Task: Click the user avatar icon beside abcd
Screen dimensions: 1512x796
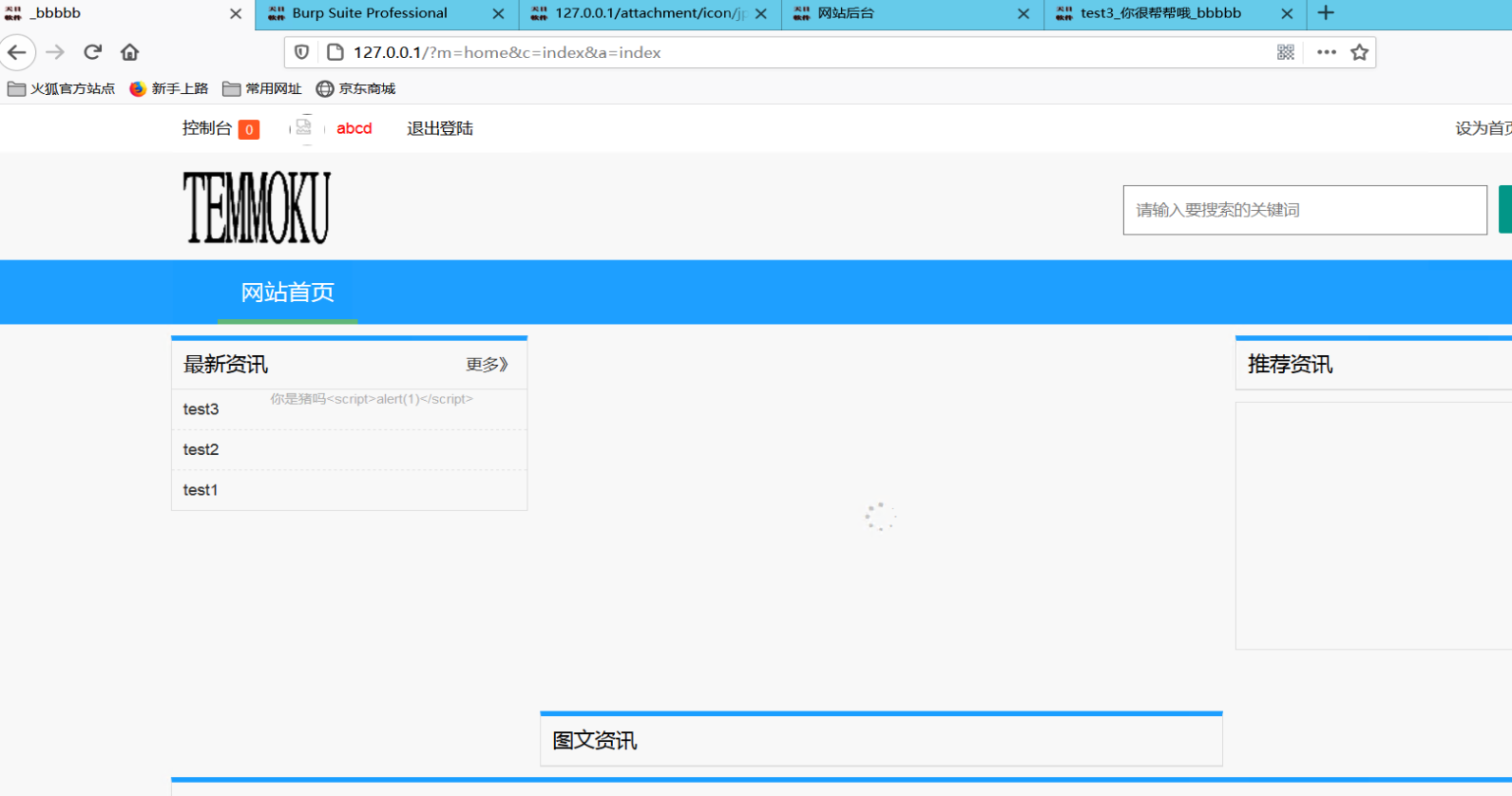Action: [x=304, y=128]
